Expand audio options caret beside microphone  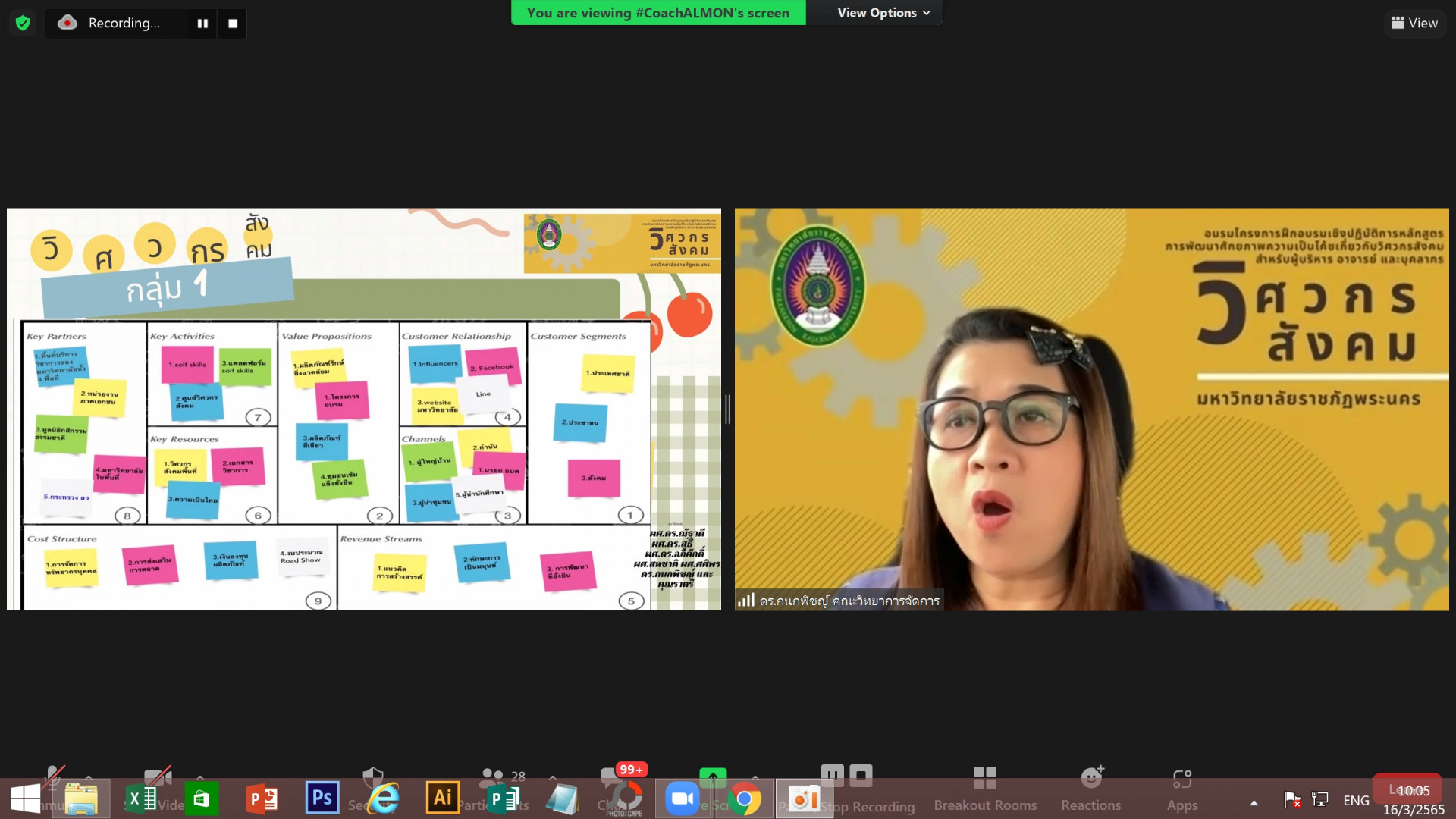tap(89, 777)
